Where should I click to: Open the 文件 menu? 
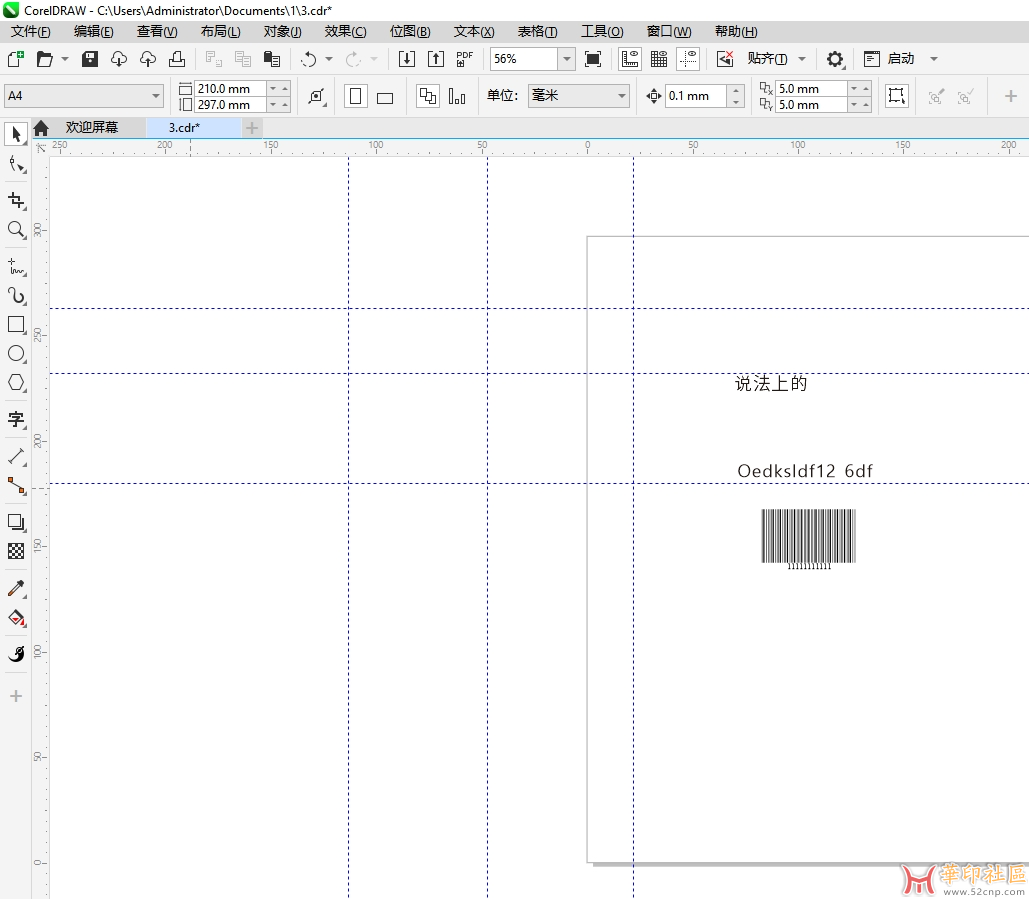pyautogui.click(x=30, y=31)
